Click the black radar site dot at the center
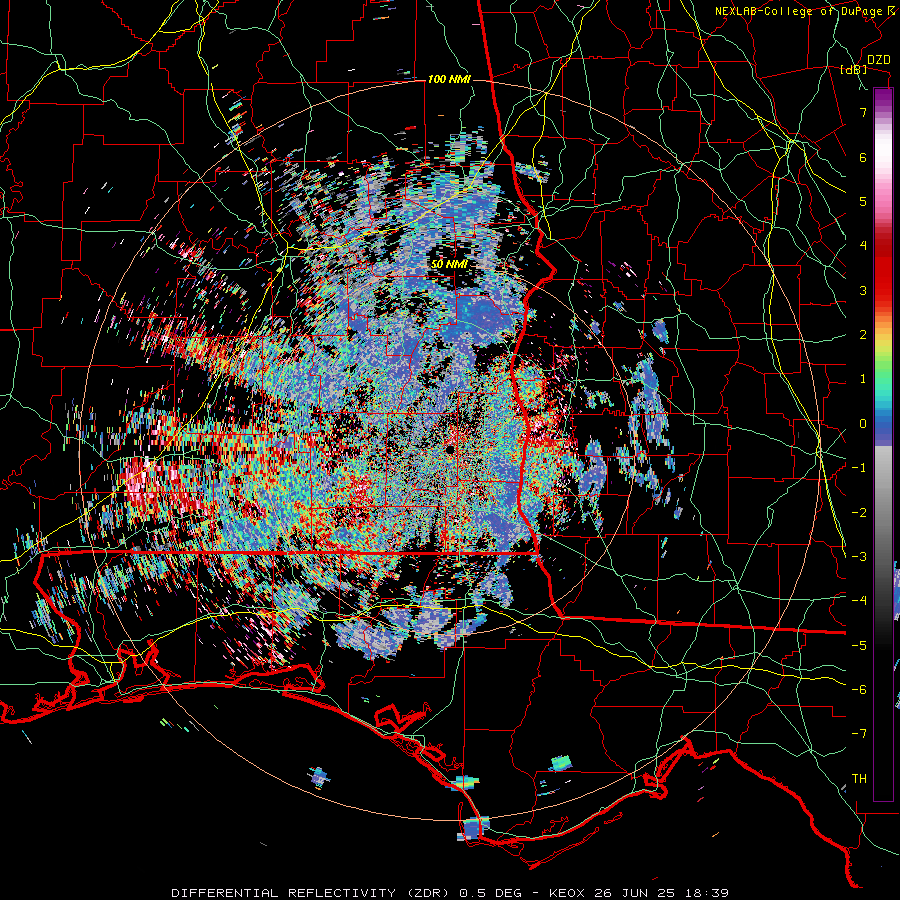The image size is (900, 900). tap(449, 448)
